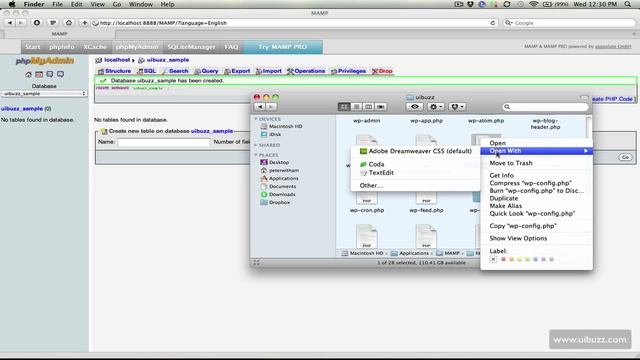Click the Drop database tab
Viewport: 640px width, 360px height.
tap(382, 71)
